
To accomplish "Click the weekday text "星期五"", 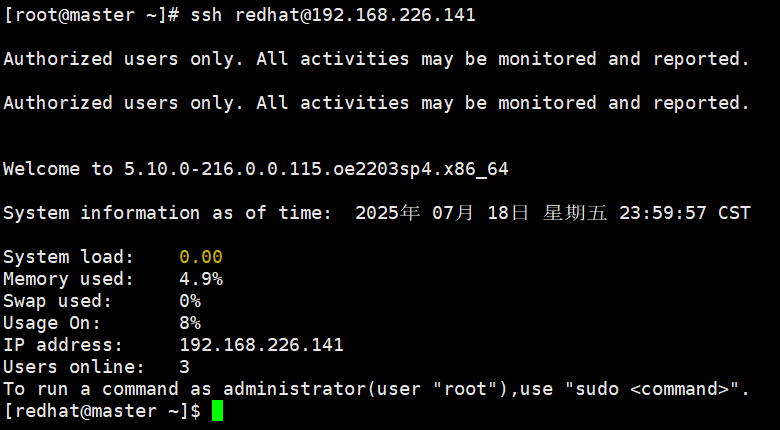I will pyautogui.click(x=575, y=213).
